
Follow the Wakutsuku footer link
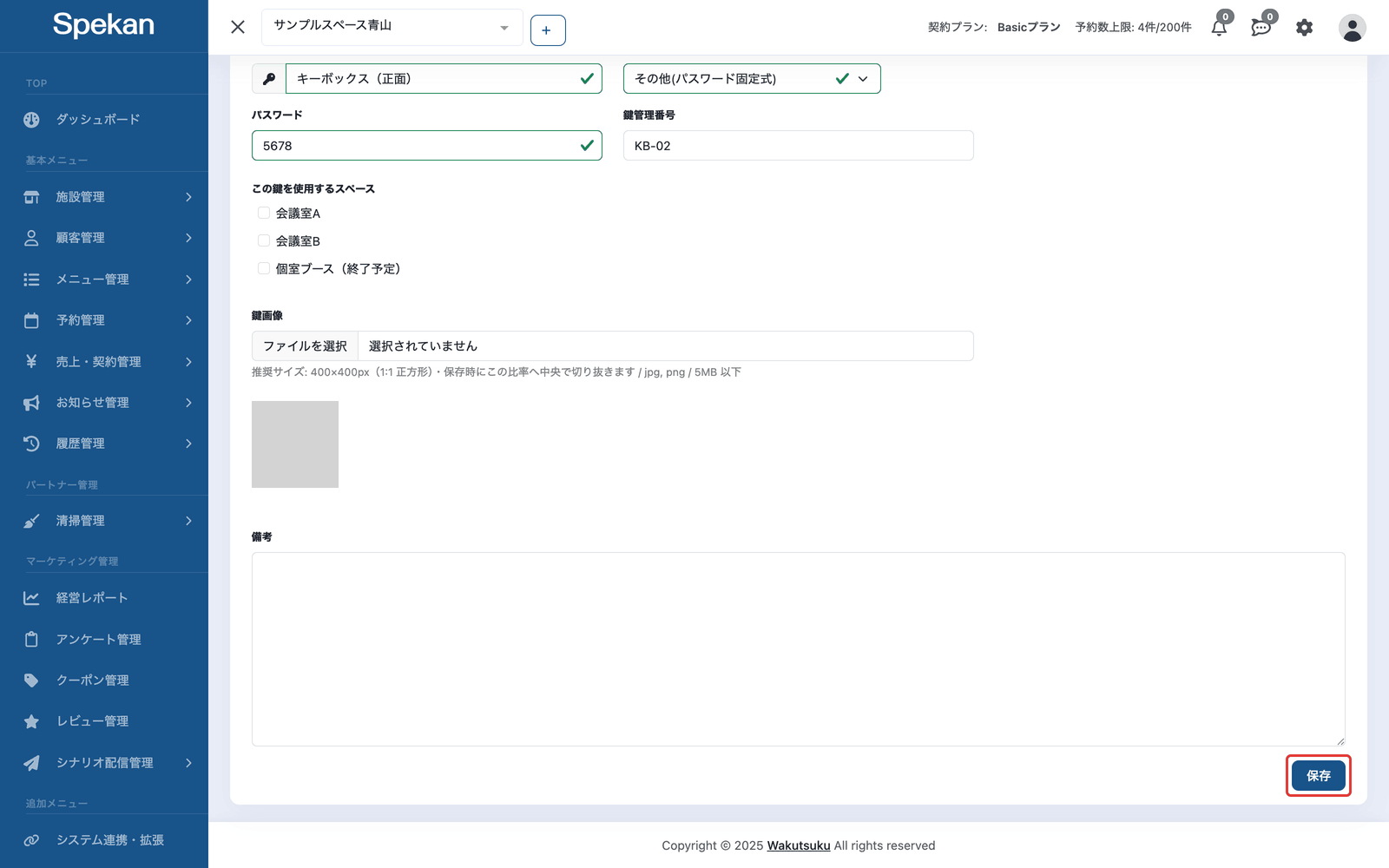[x=799, y=845]
